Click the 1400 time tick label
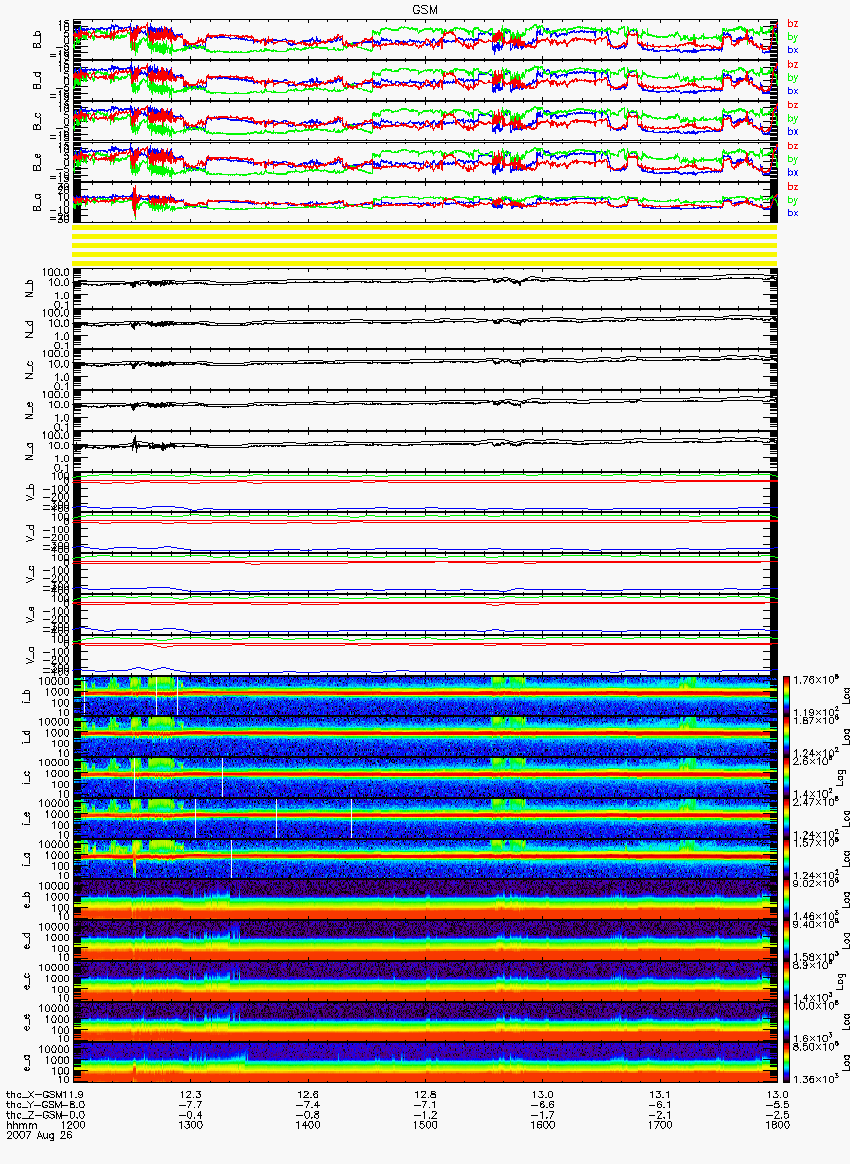 (x=308, y=1125)
